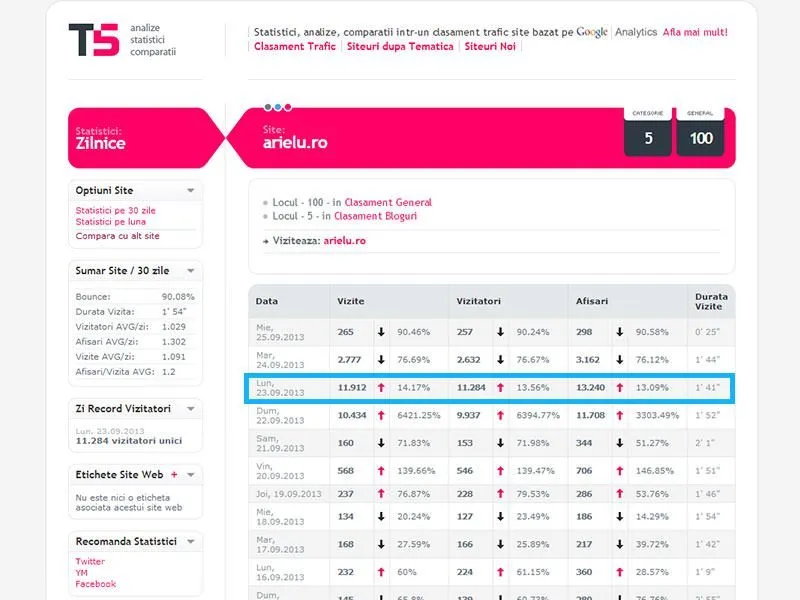Toggle the Etichete Site Web panel arrow
The image size is (800, 600).
click(191, 474)
